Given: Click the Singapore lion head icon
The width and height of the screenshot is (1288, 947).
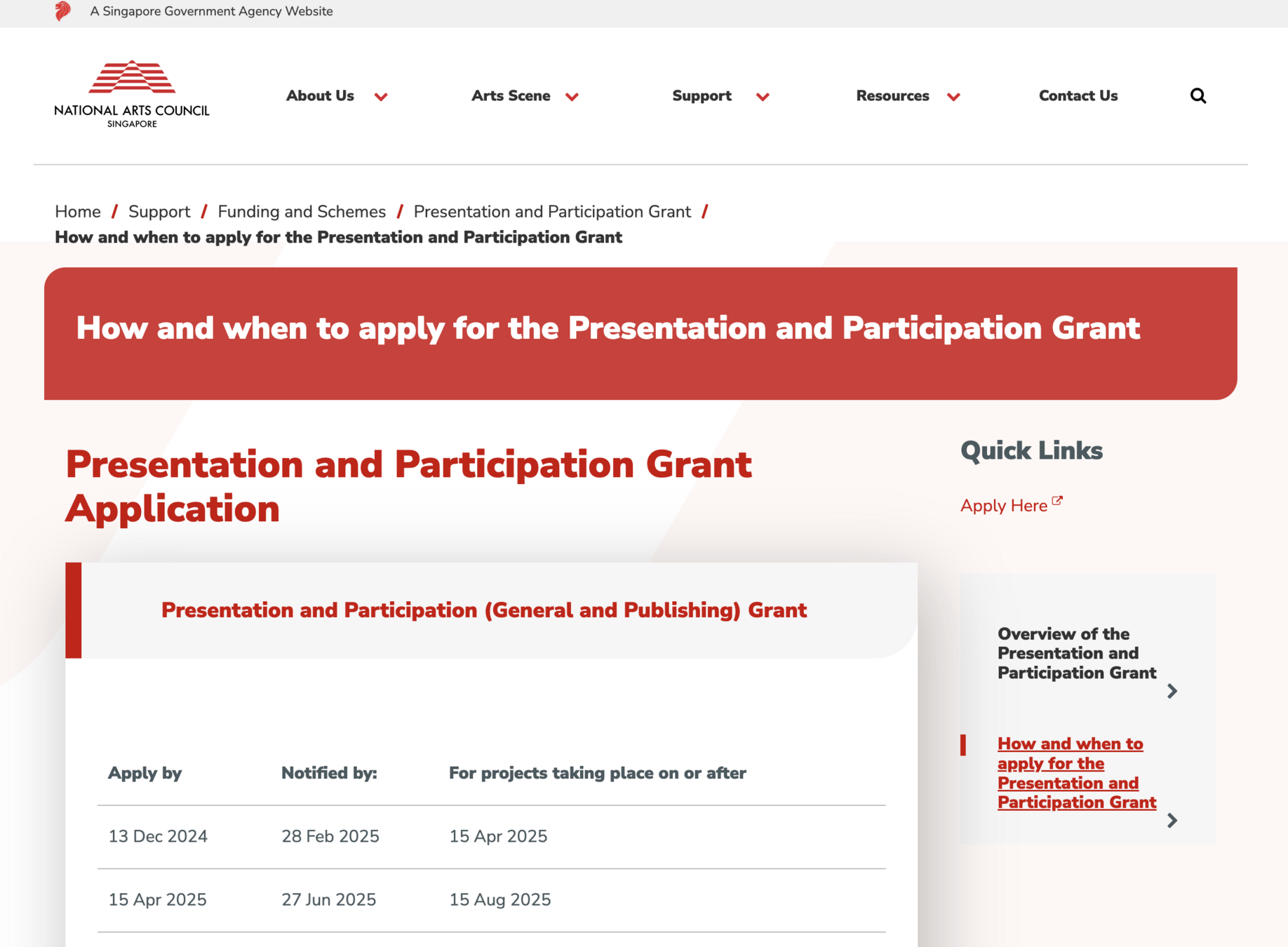Looking at the screenshot, I should (x=63, y=11).
